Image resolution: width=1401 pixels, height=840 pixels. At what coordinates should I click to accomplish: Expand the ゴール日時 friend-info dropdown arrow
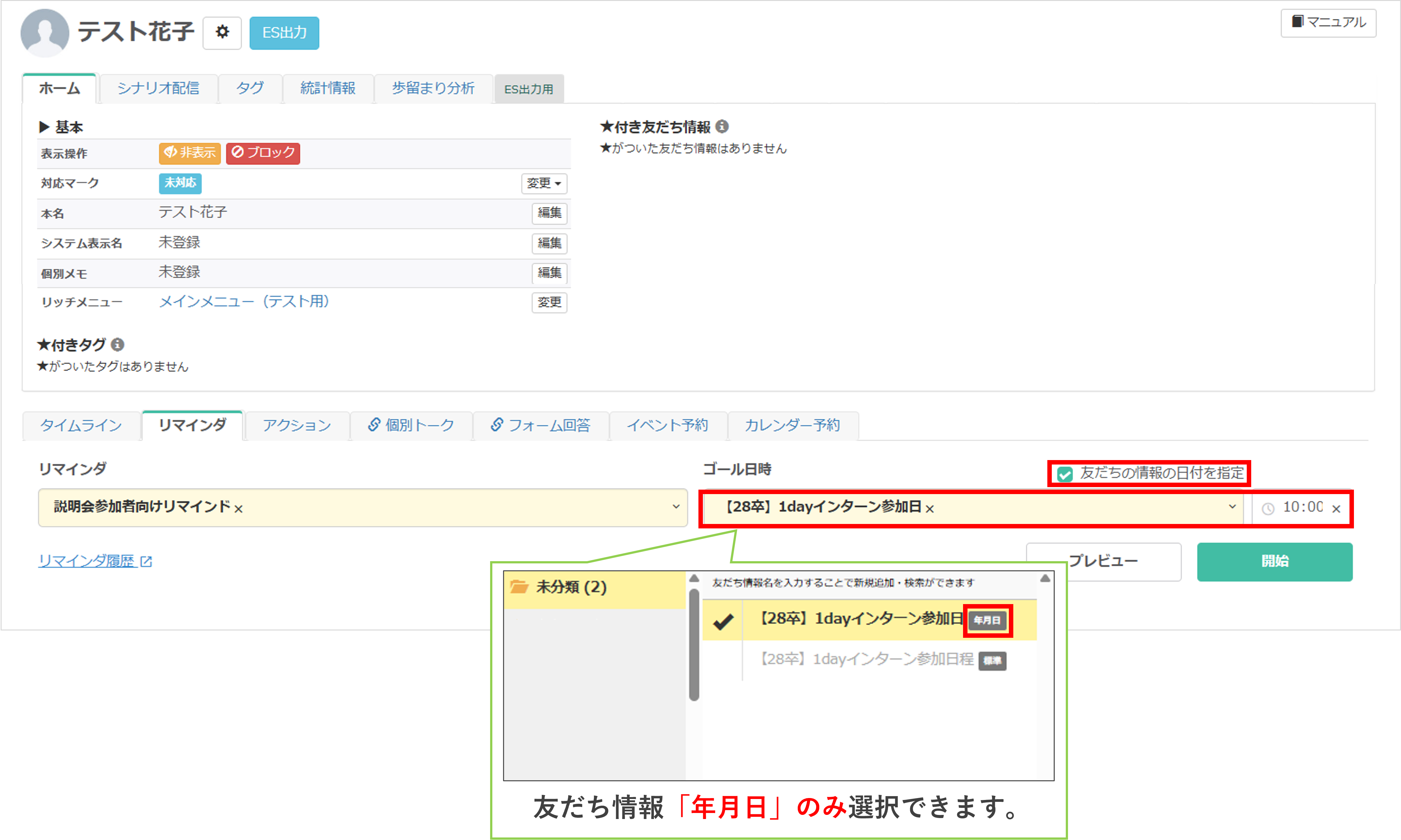click(1232, 506)
